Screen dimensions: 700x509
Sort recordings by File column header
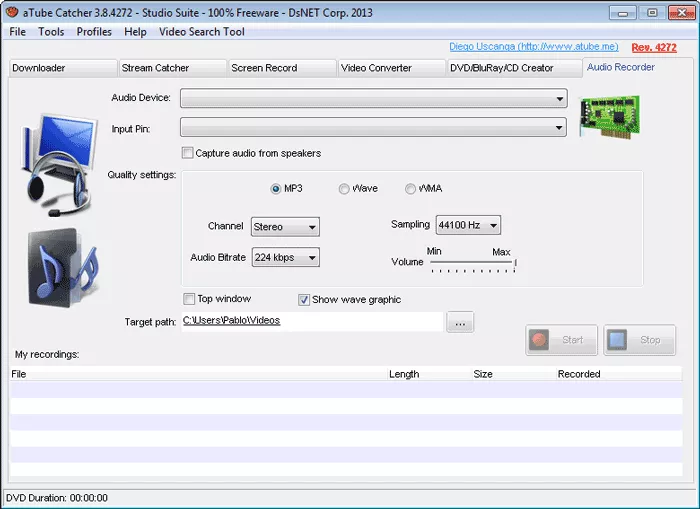click(x=198, y=374)
